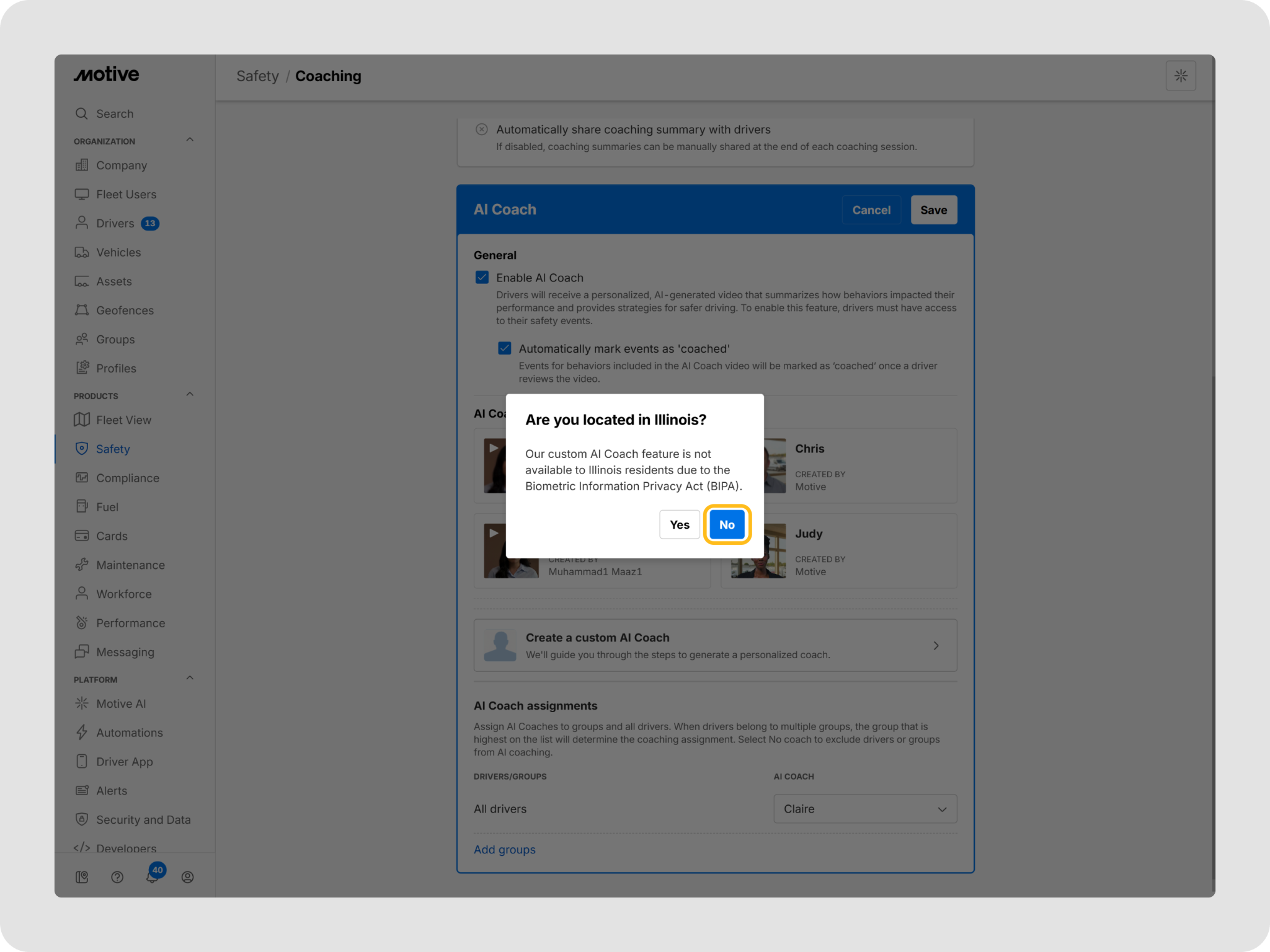Image resolution: width=1270 pixels, height=952 pixels.
Task: Collapse the Platform section
Action: (x=190, y=679)
